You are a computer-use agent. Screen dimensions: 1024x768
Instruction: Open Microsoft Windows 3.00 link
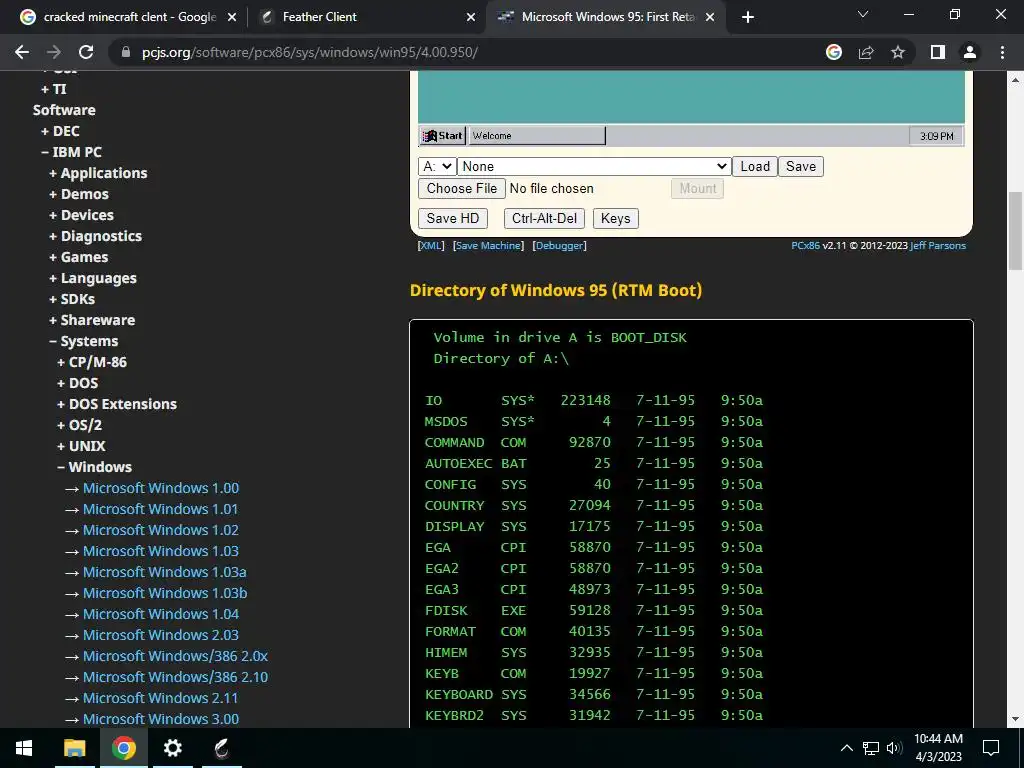(x=161, y=719)
